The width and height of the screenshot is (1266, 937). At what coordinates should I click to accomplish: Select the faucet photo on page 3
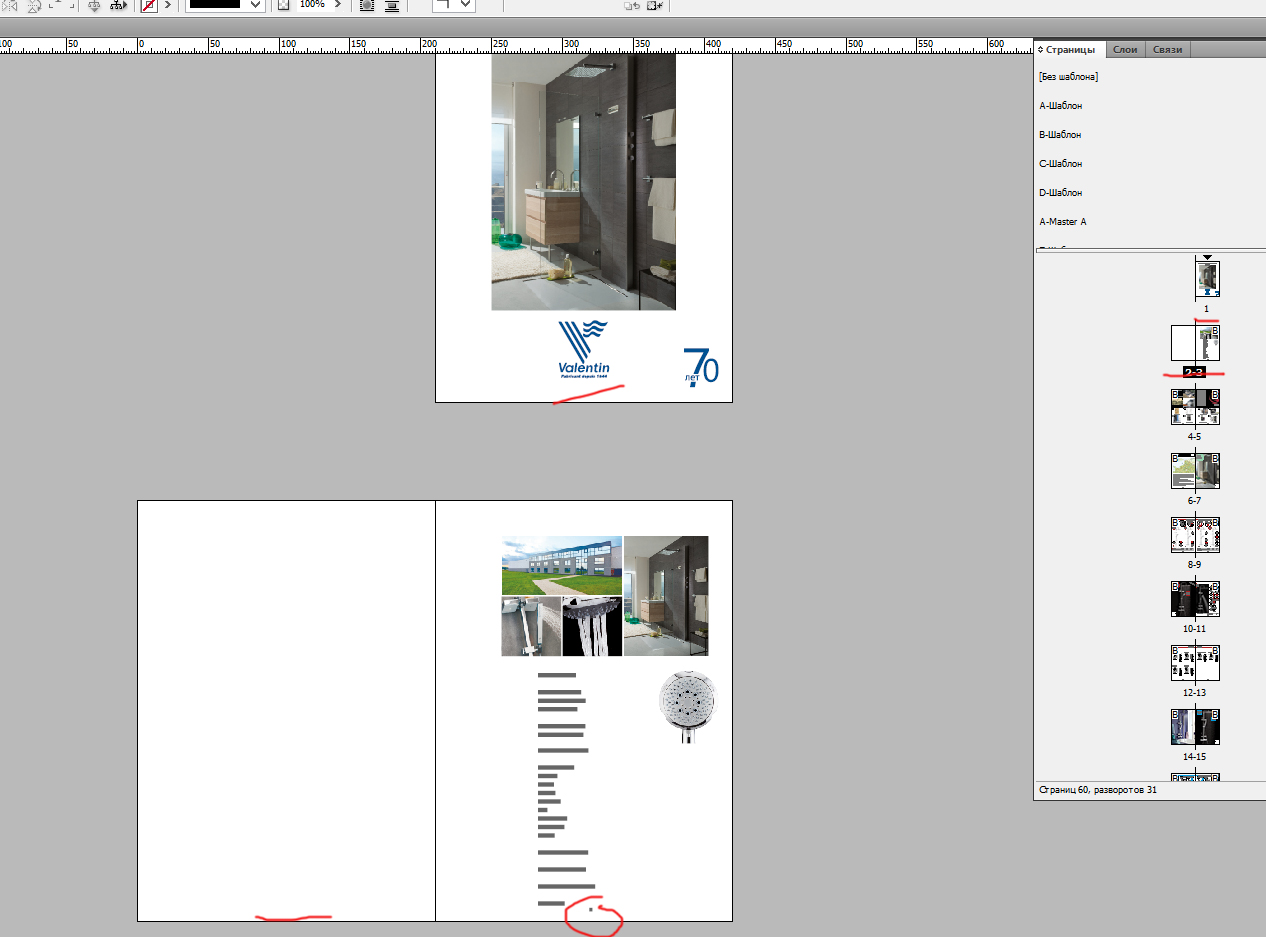coord(531,627)
